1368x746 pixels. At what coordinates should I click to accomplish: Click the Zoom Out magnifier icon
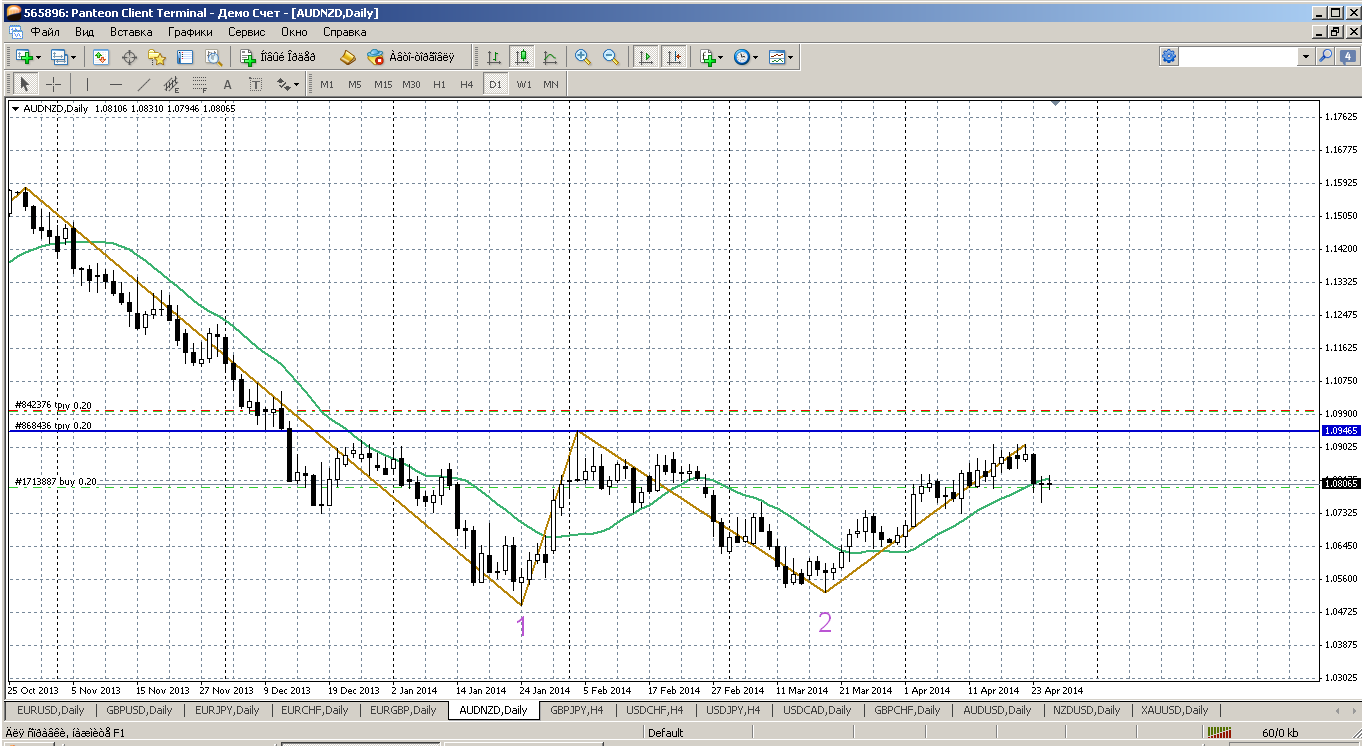(610, 58)
